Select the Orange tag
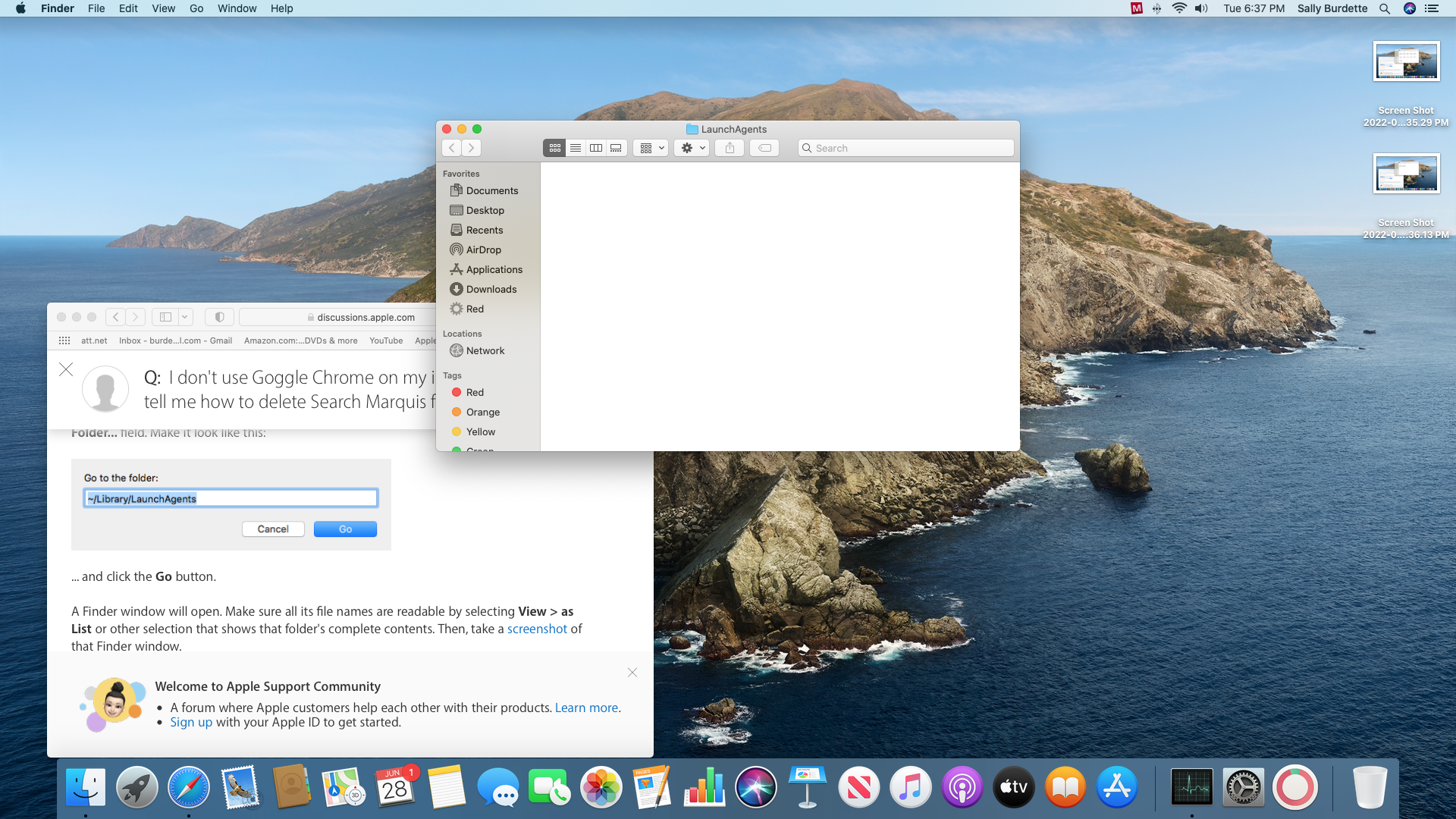Image resolution: width=1456 pixels, height=819 pixels. 482,412
